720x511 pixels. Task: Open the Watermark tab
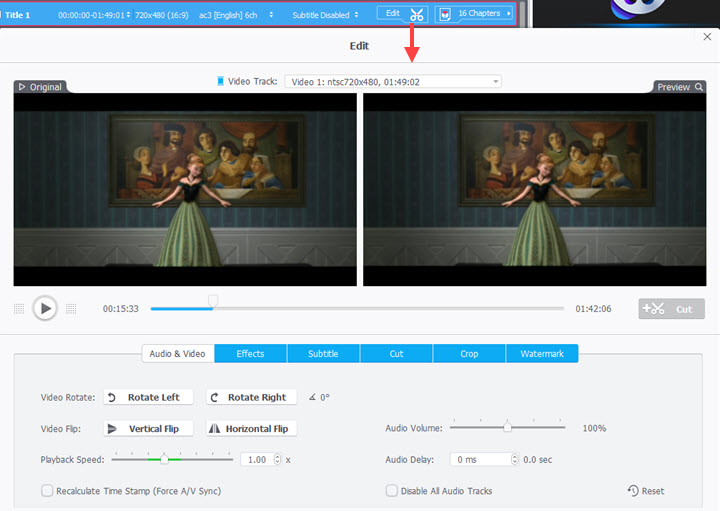(542, 354)
